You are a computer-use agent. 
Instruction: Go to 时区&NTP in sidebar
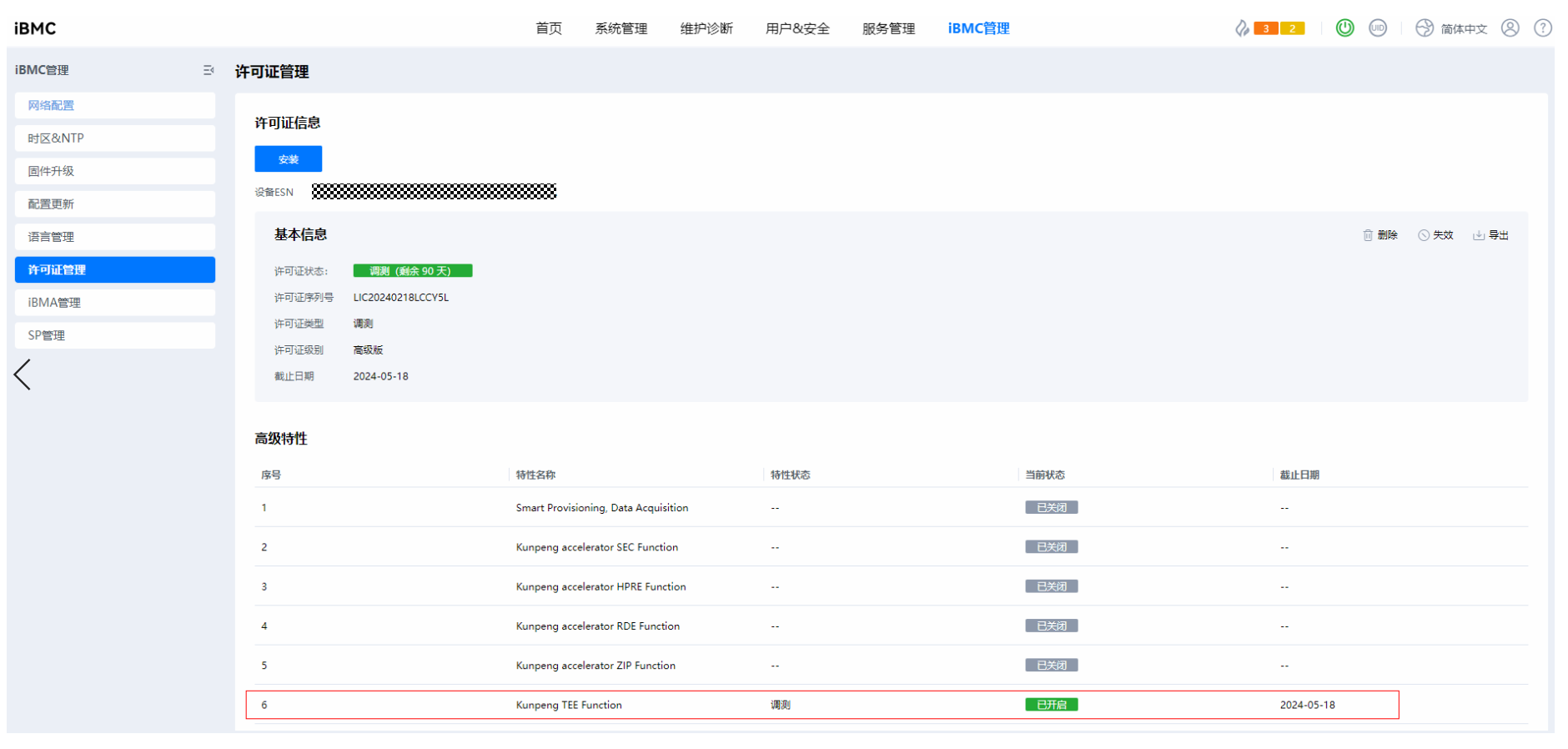coord(115,138)
